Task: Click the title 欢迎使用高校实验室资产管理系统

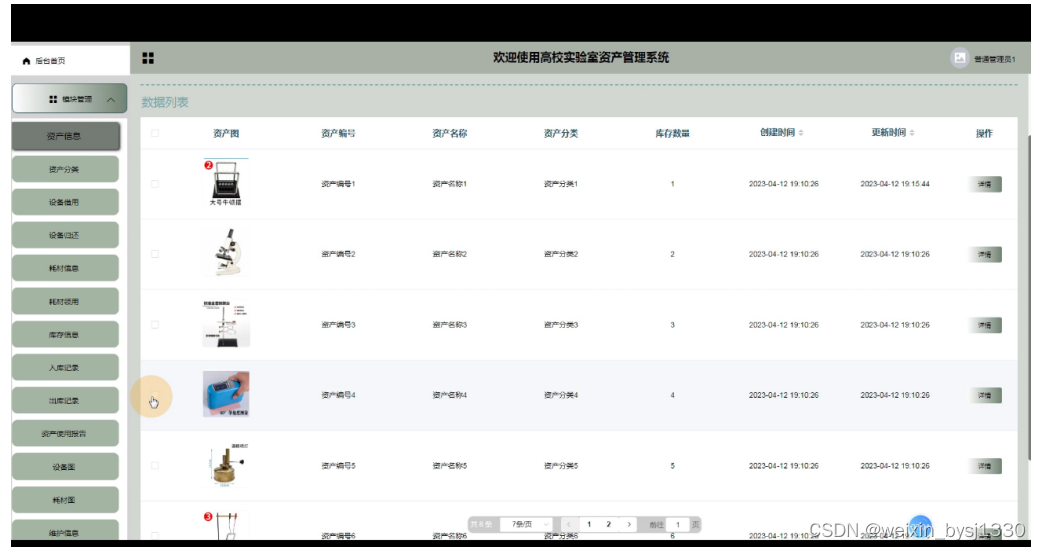Action: [x=581, y=58]
